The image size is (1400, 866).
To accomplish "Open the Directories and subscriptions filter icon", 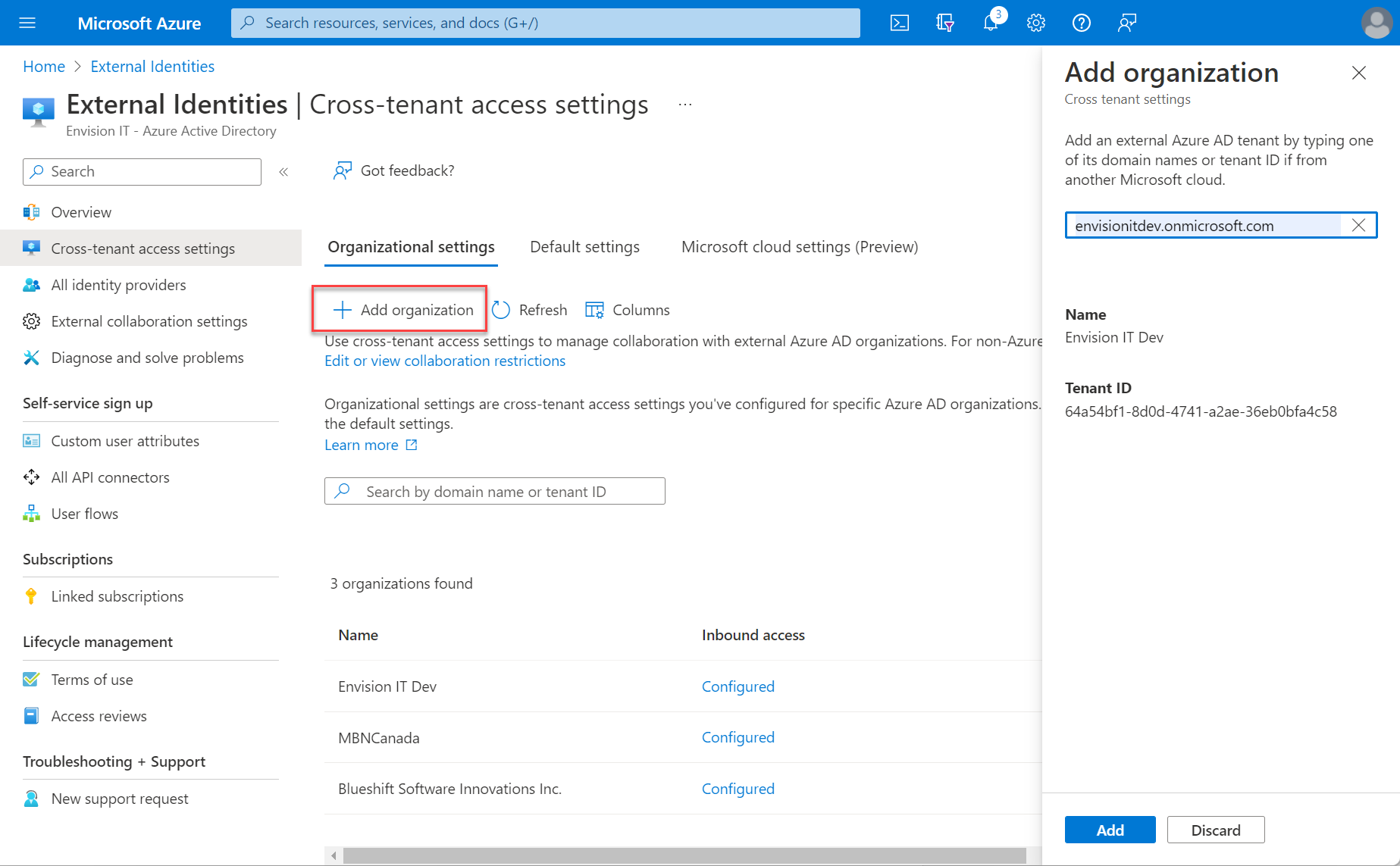I will 945,23.
